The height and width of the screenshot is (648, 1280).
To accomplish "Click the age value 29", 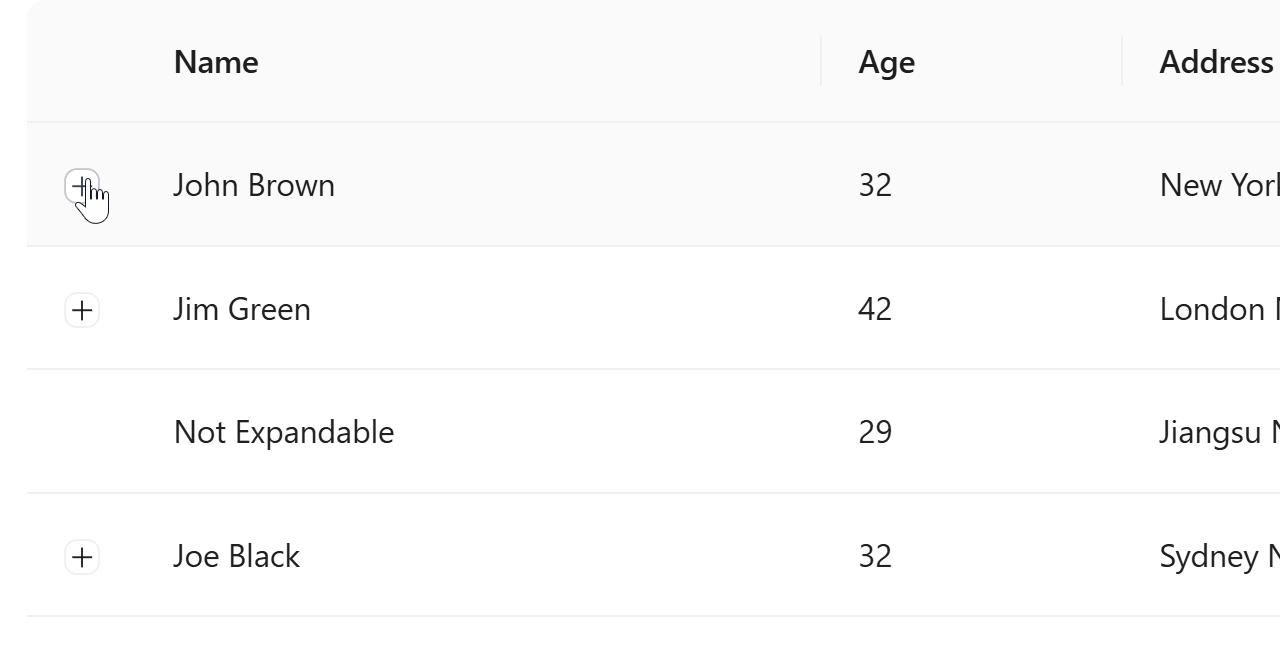I will click(x=875, y=433).
